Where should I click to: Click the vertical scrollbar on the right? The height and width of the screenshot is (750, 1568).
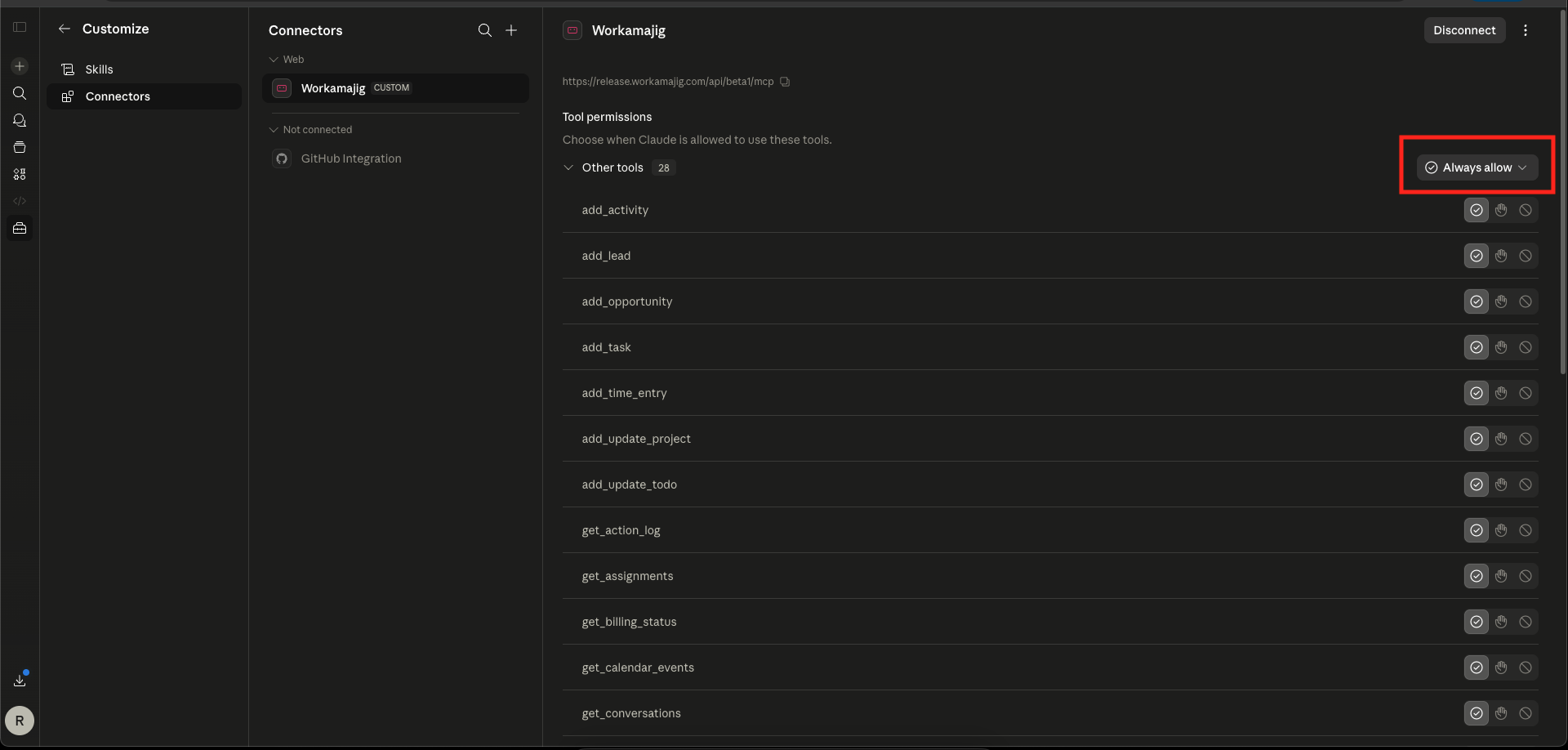point(1563,192)
